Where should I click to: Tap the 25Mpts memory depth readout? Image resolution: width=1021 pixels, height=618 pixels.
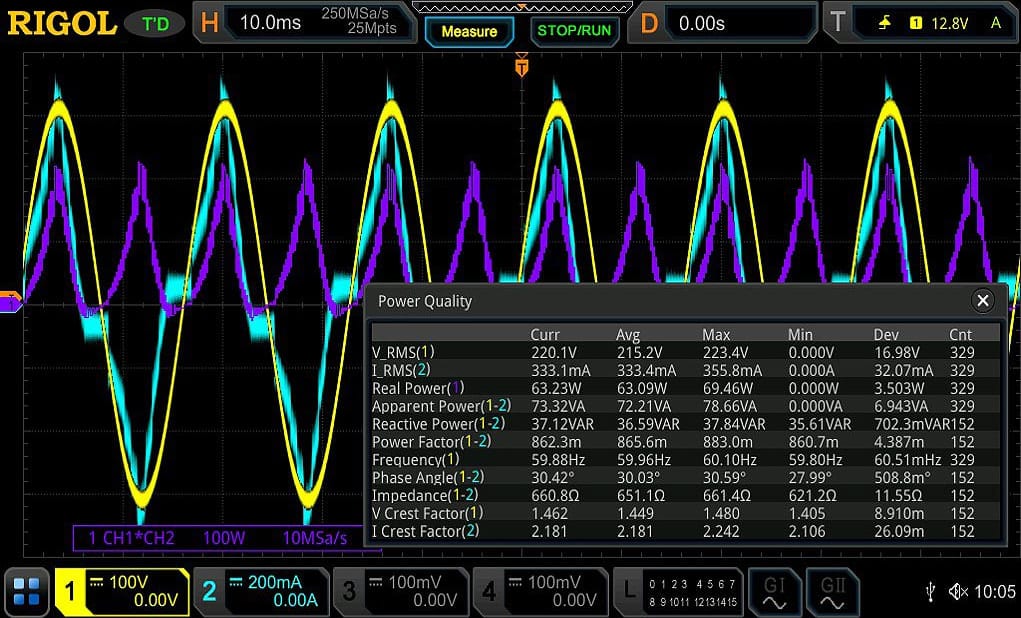[x=372, y=29]
